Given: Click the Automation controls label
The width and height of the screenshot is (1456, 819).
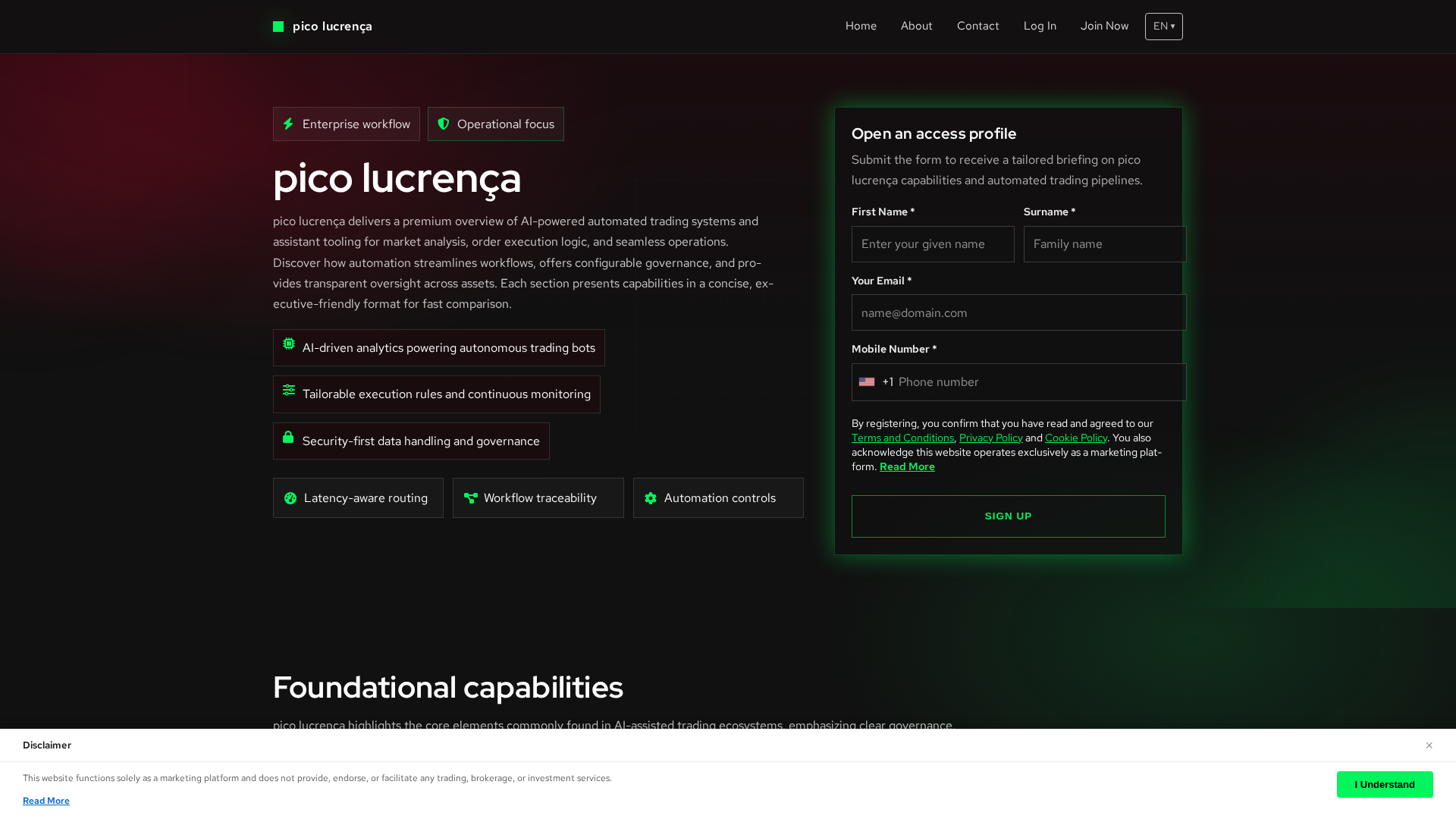Looking at the screenshot, I should 720,498.
